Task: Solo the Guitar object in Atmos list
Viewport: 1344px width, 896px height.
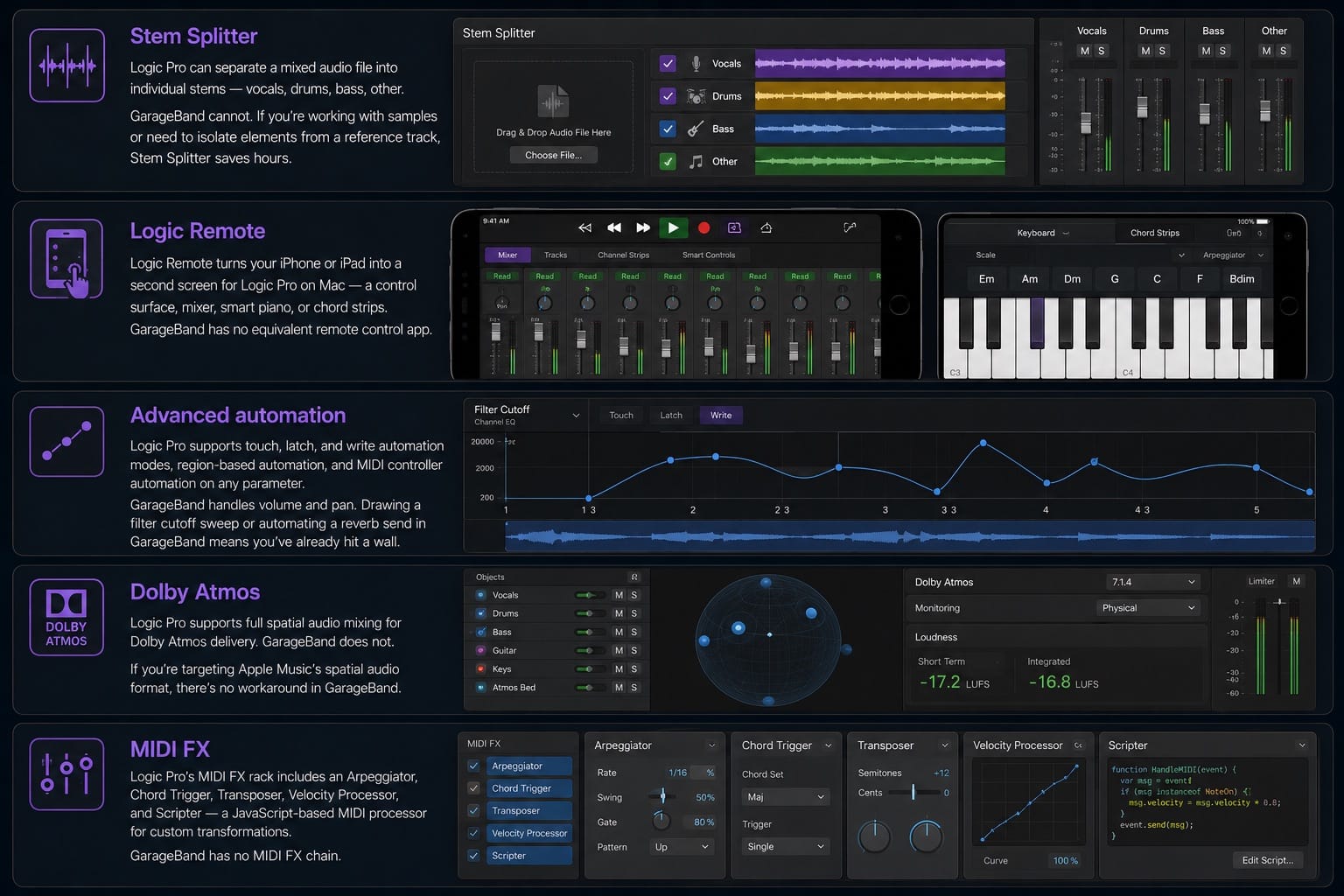Action: [x=634, y=650]
